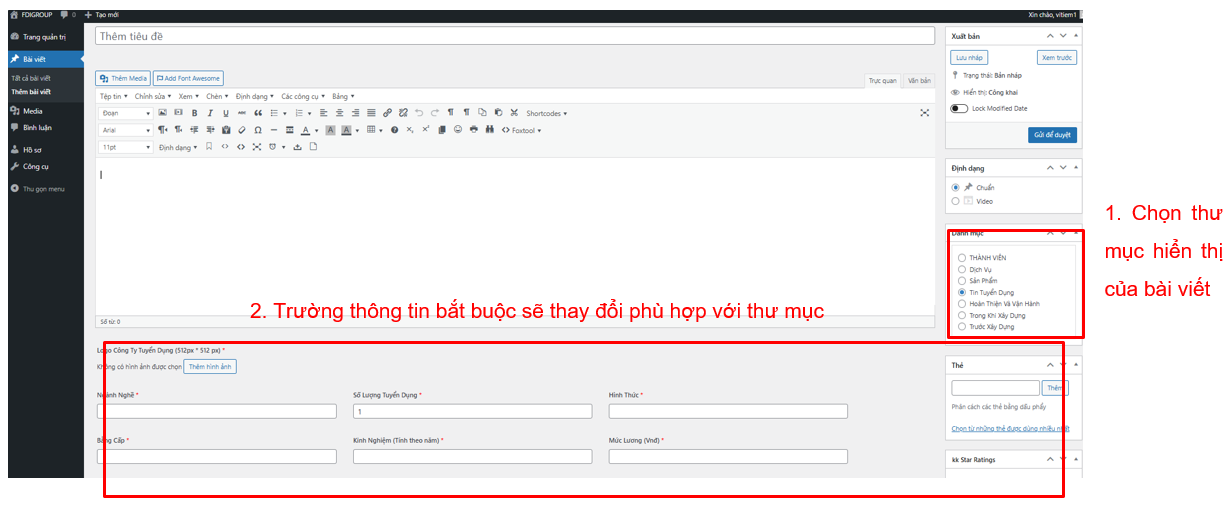Toggle the Lock Modified Date switch
The image size is (1230, 518).
[x=960, y=108]
